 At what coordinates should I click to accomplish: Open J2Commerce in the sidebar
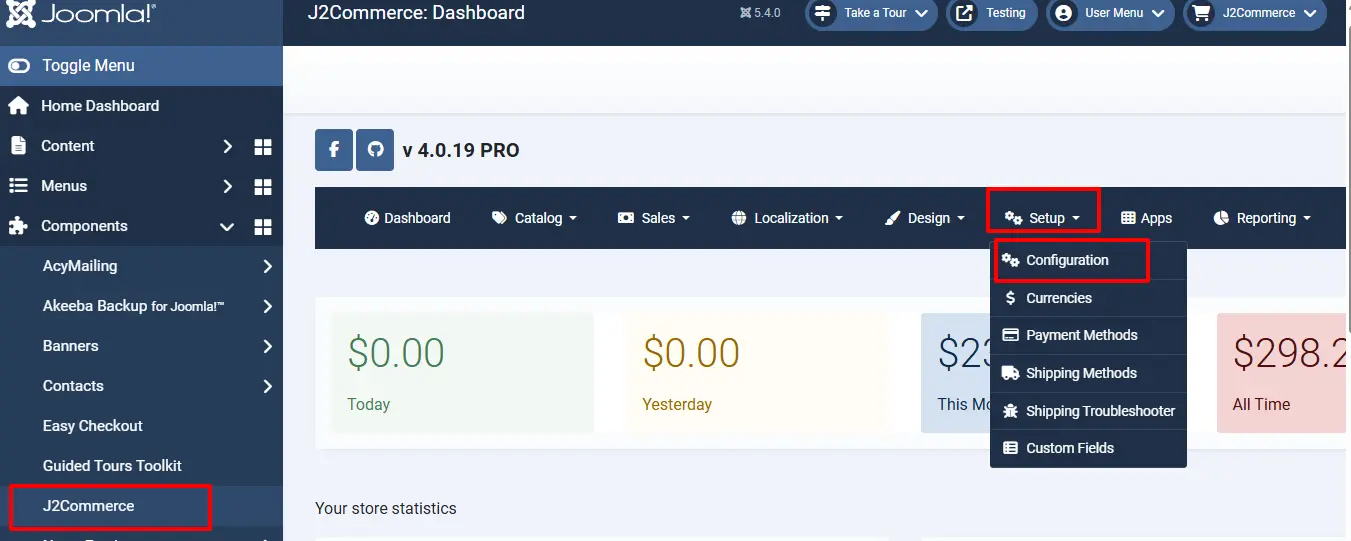[x=88, y=506]
